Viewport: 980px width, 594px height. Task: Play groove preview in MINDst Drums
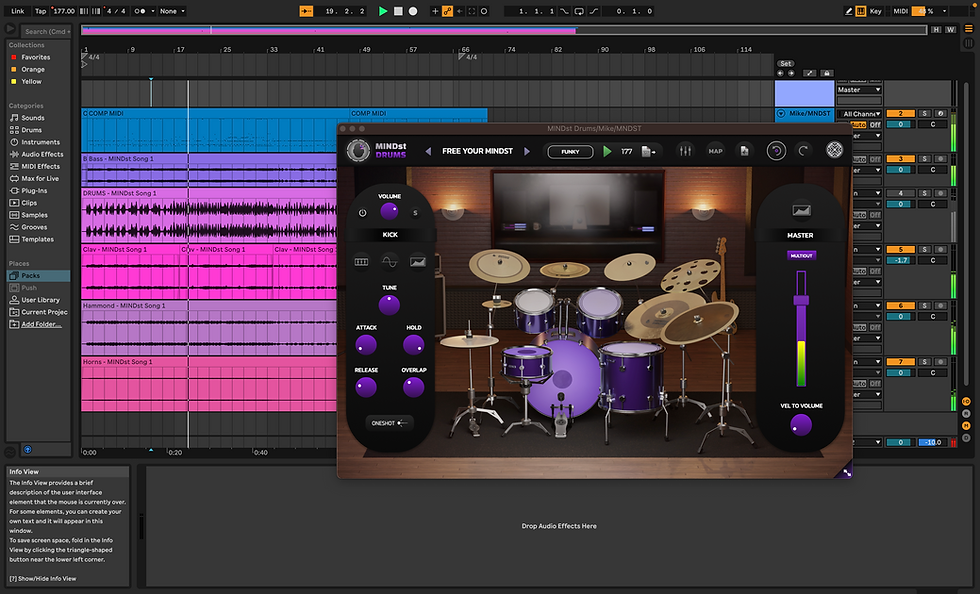[607, 151]
